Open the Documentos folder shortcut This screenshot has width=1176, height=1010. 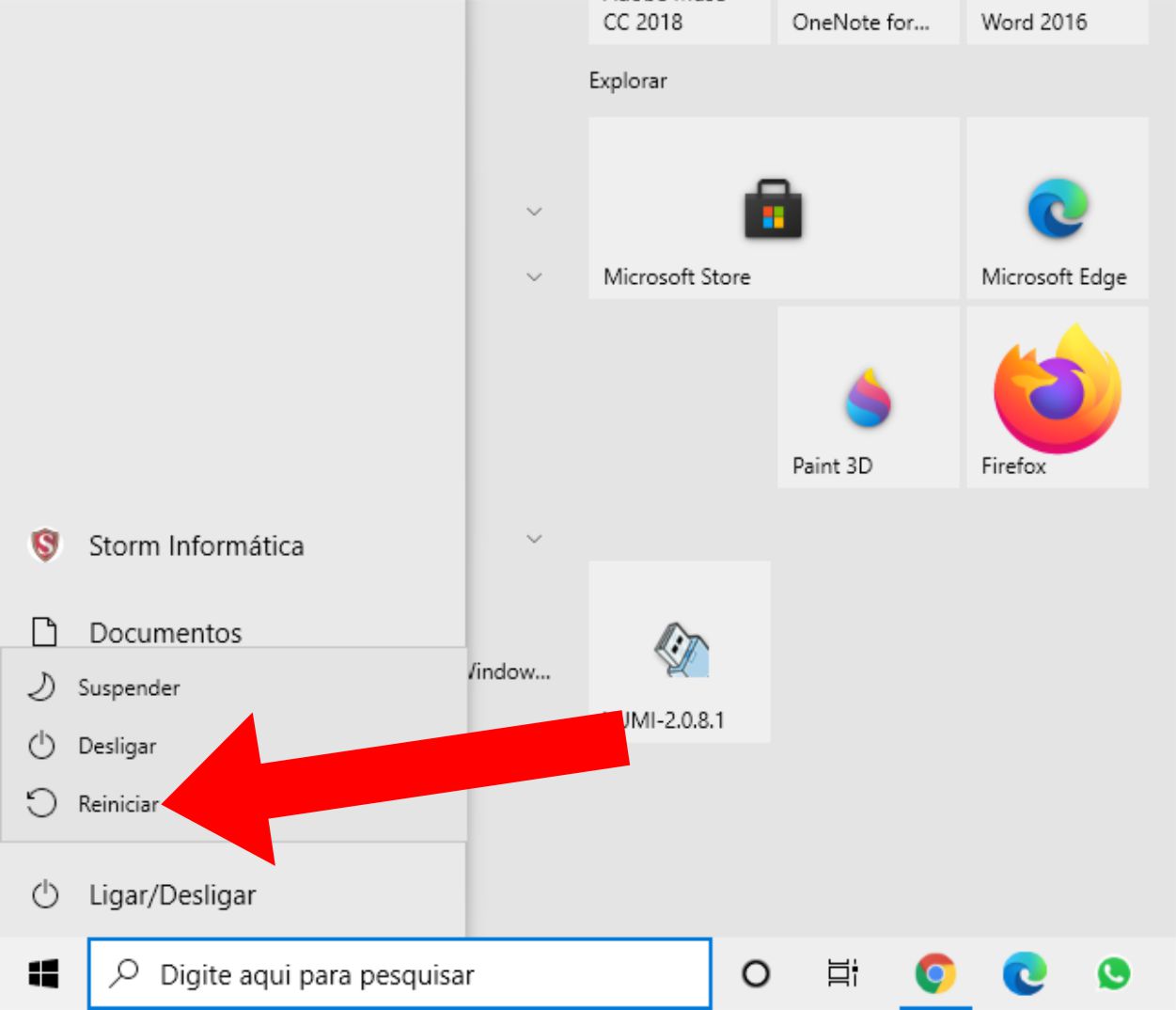tap(232, 632)
